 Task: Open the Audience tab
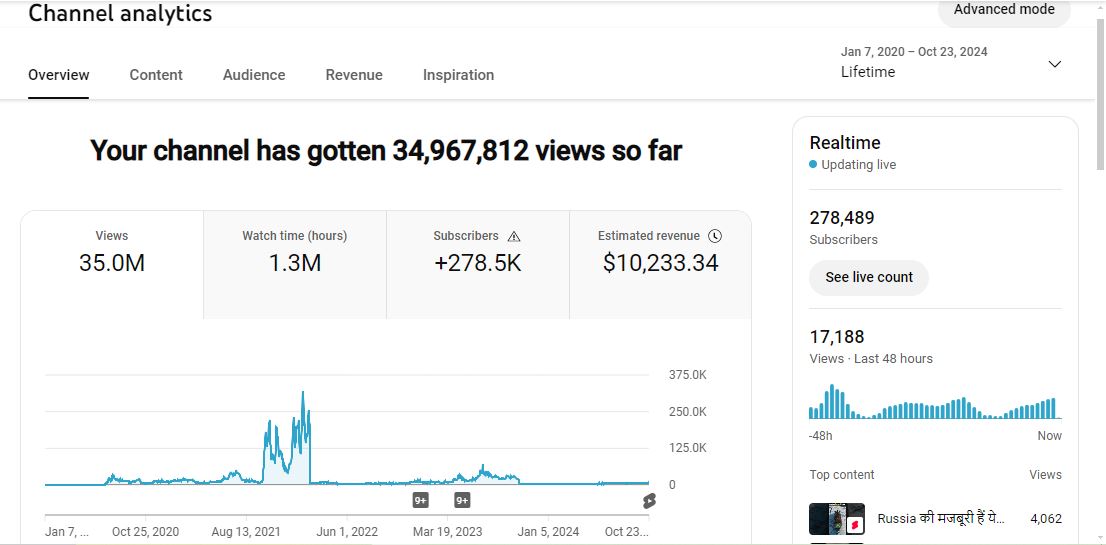click(254, 75)
